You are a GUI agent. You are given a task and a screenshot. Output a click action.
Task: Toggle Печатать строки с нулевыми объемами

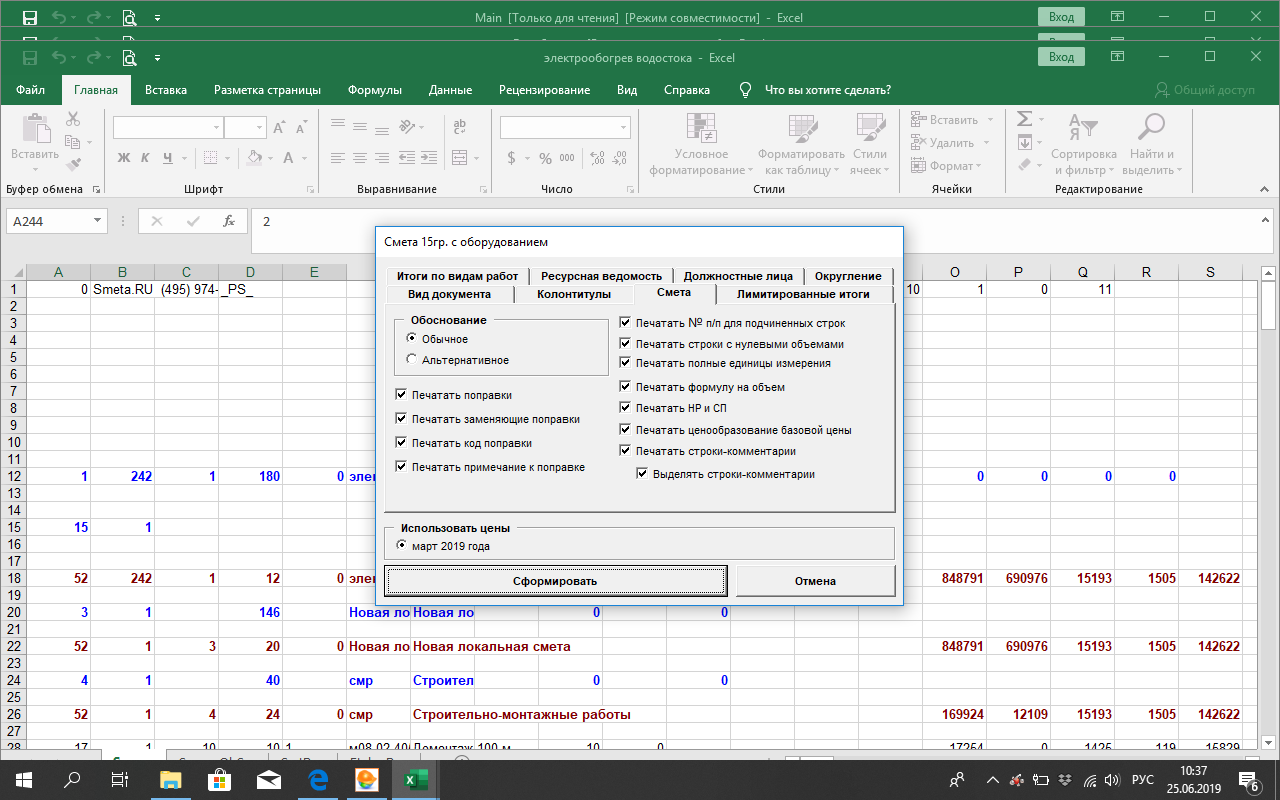tap(625, 343)
